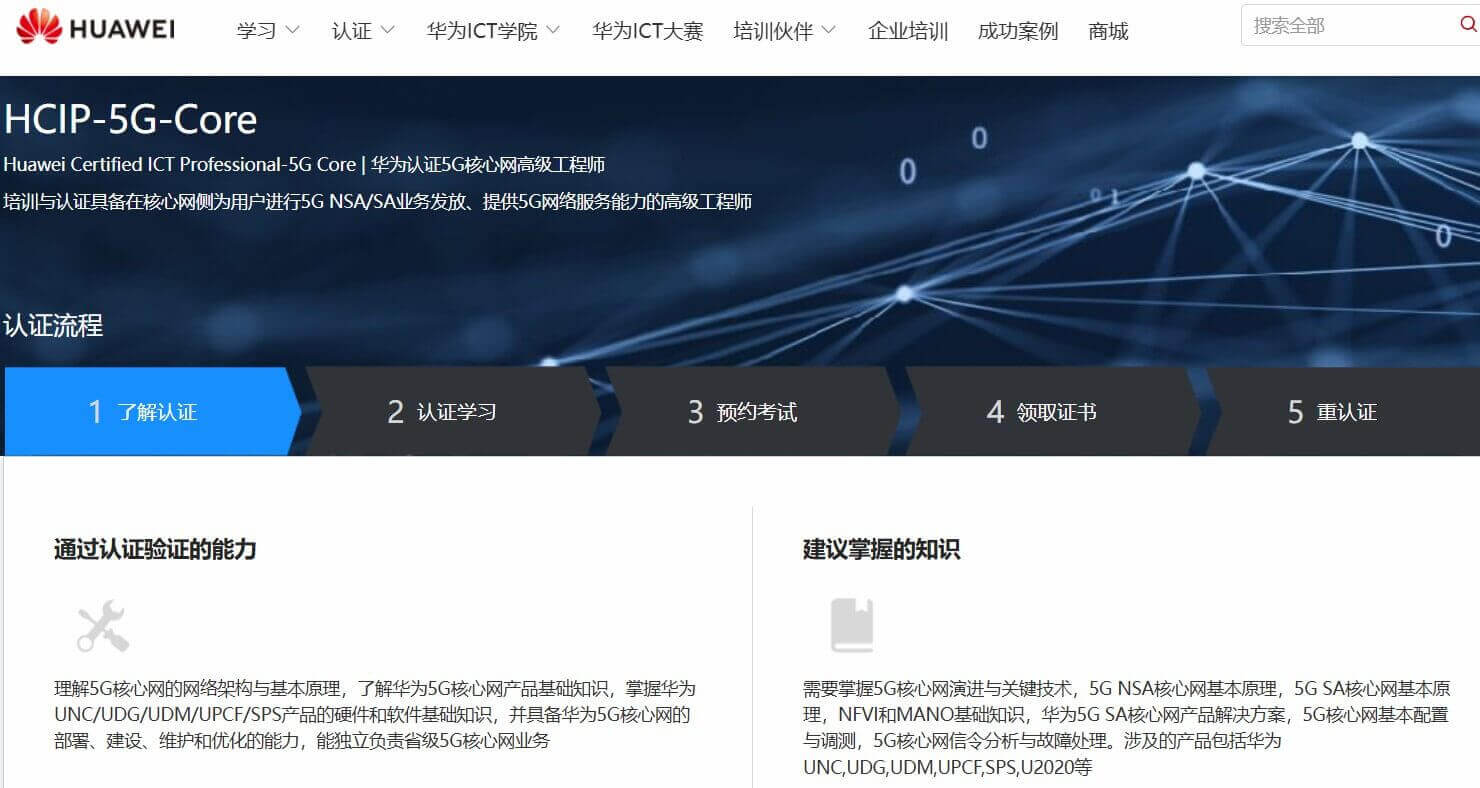
Task: Go to the 企业培训 page
Action: tap(908, 31)
